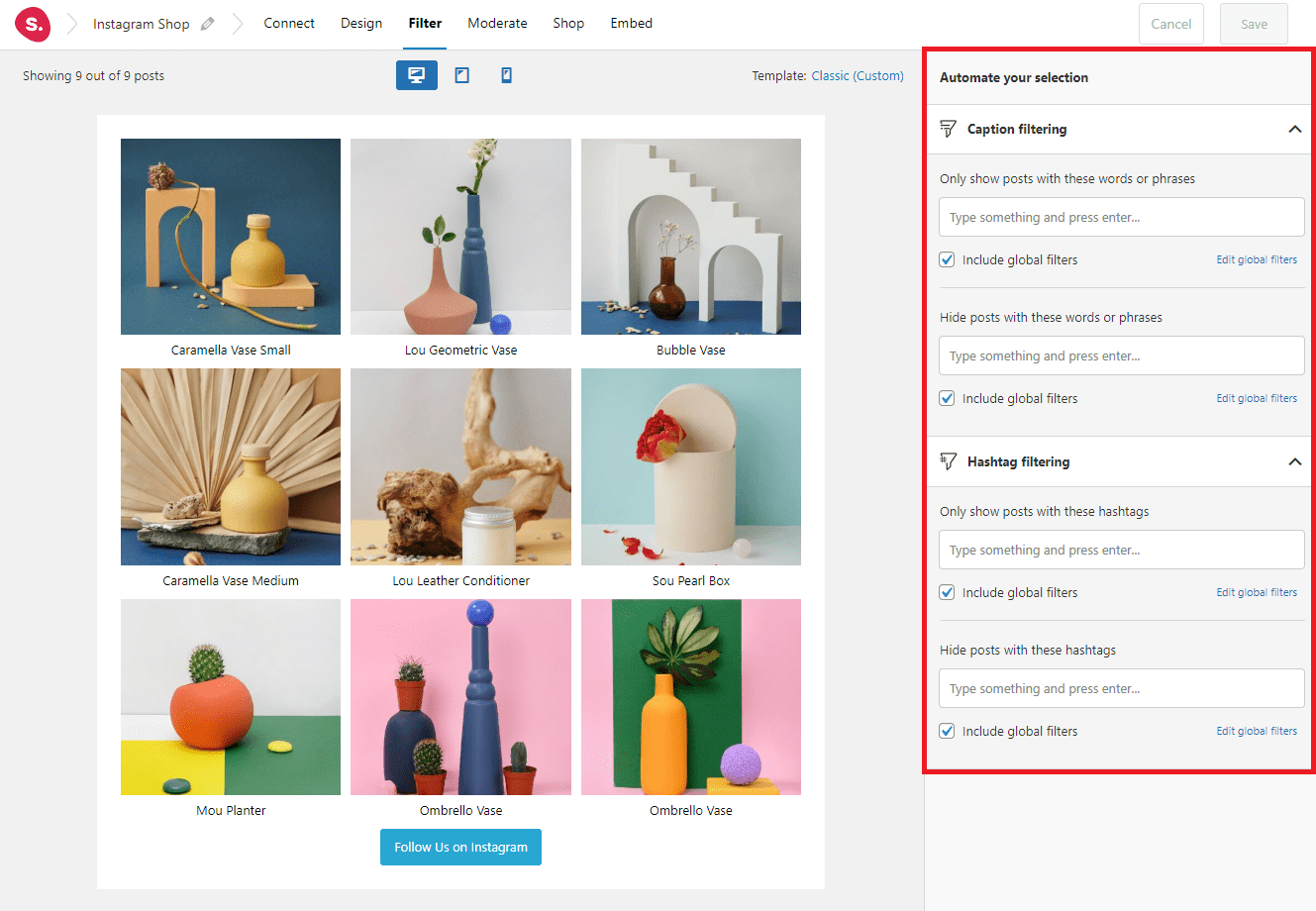Open the Embed tab
Screen dimensions: 1316x911
[x=632, y=23]
